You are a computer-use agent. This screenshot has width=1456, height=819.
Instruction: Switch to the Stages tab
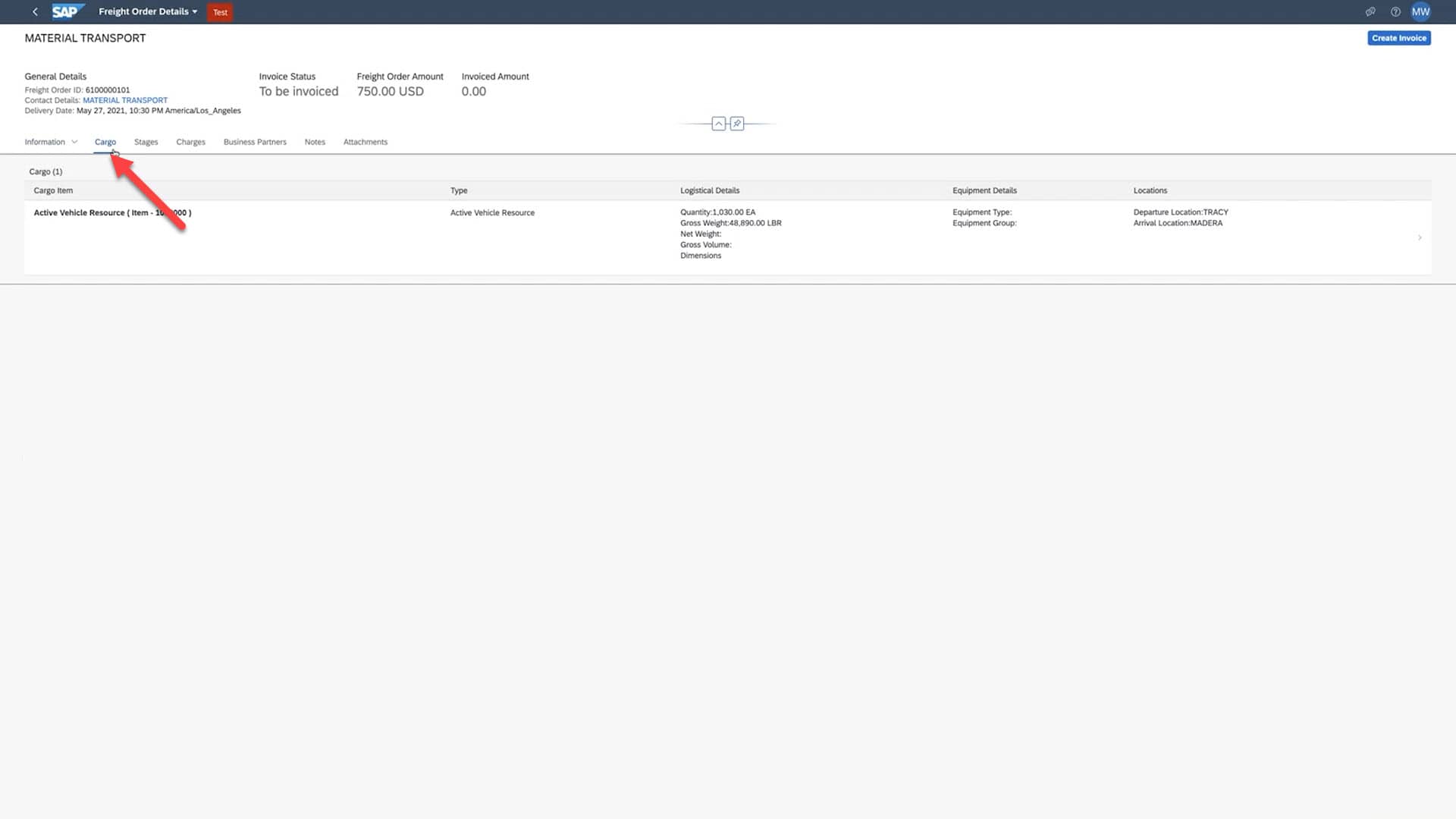tap(146, 142)
